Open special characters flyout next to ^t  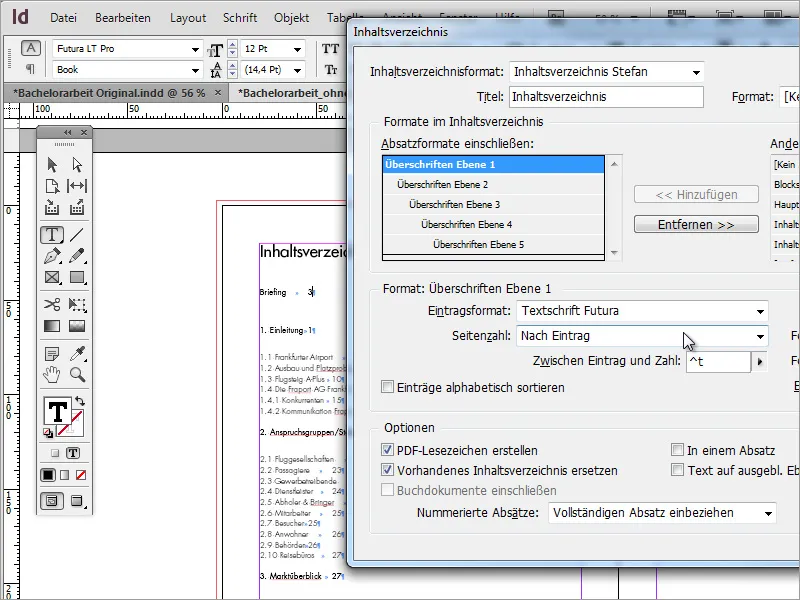(x=760, y=361)
